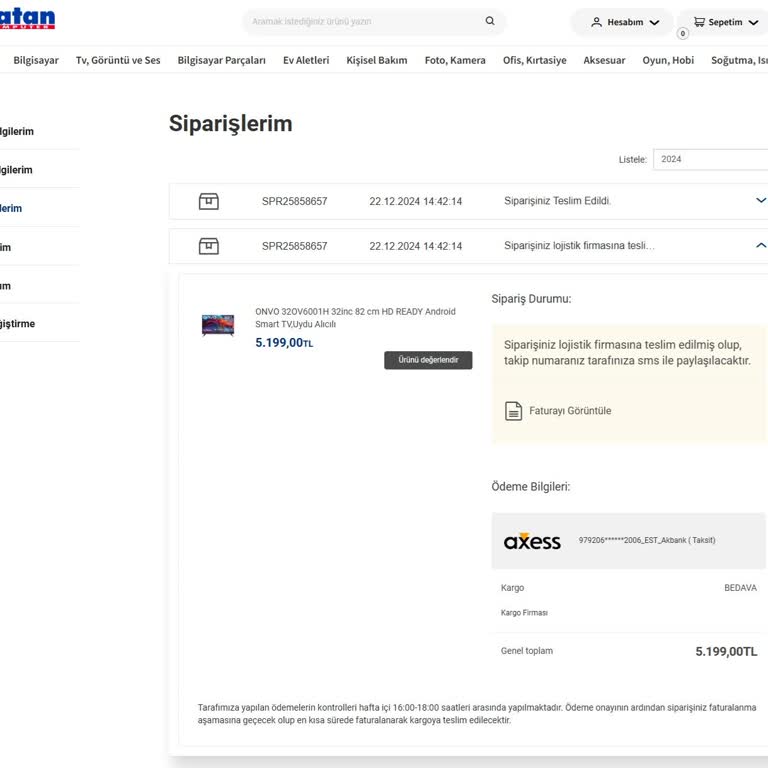Click the date of the lojistik firmasına order
The height and width of the screenshot is (768, 768).
point(415,246)
